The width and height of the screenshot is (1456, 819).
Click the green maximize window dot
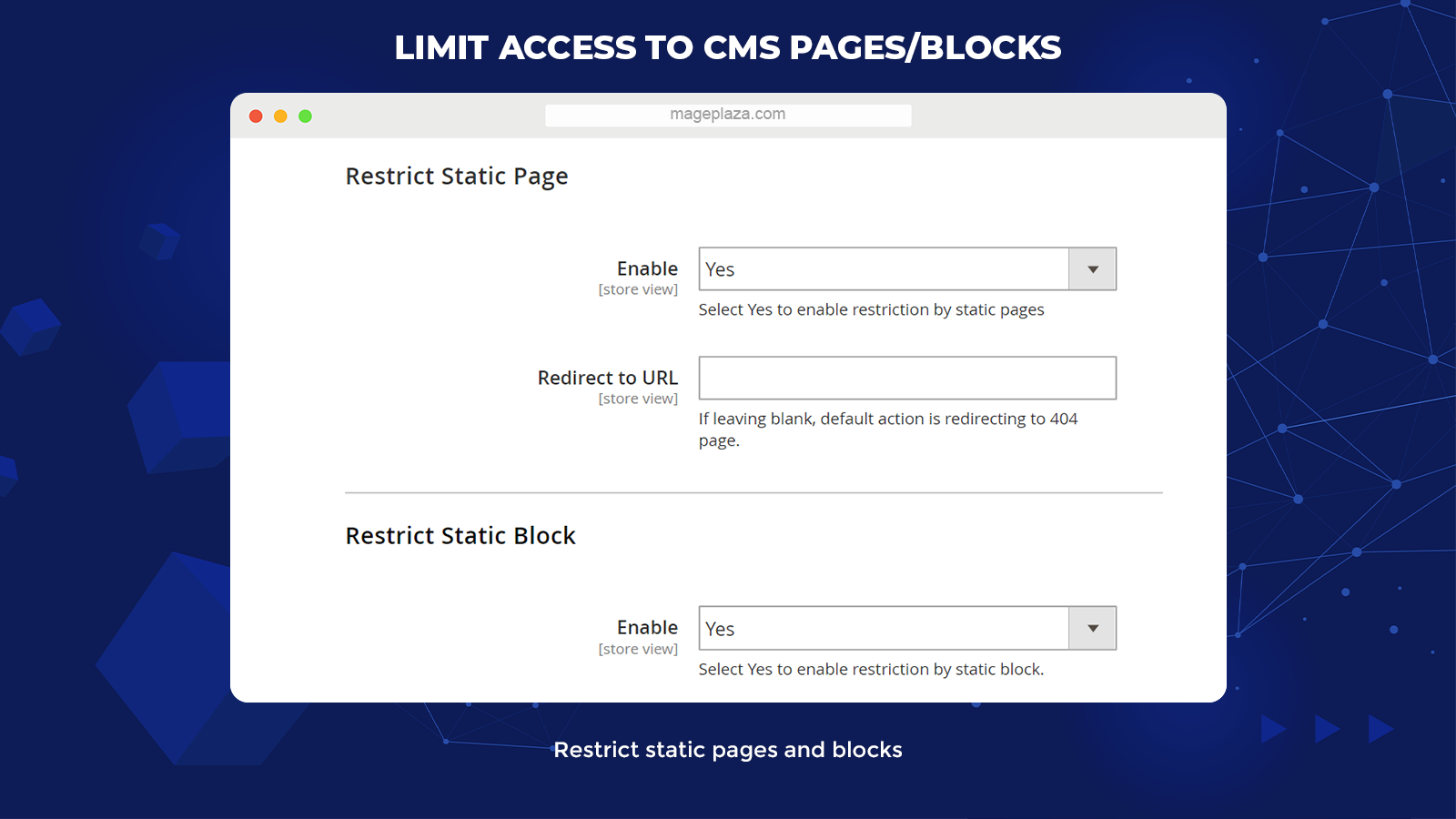305,116
